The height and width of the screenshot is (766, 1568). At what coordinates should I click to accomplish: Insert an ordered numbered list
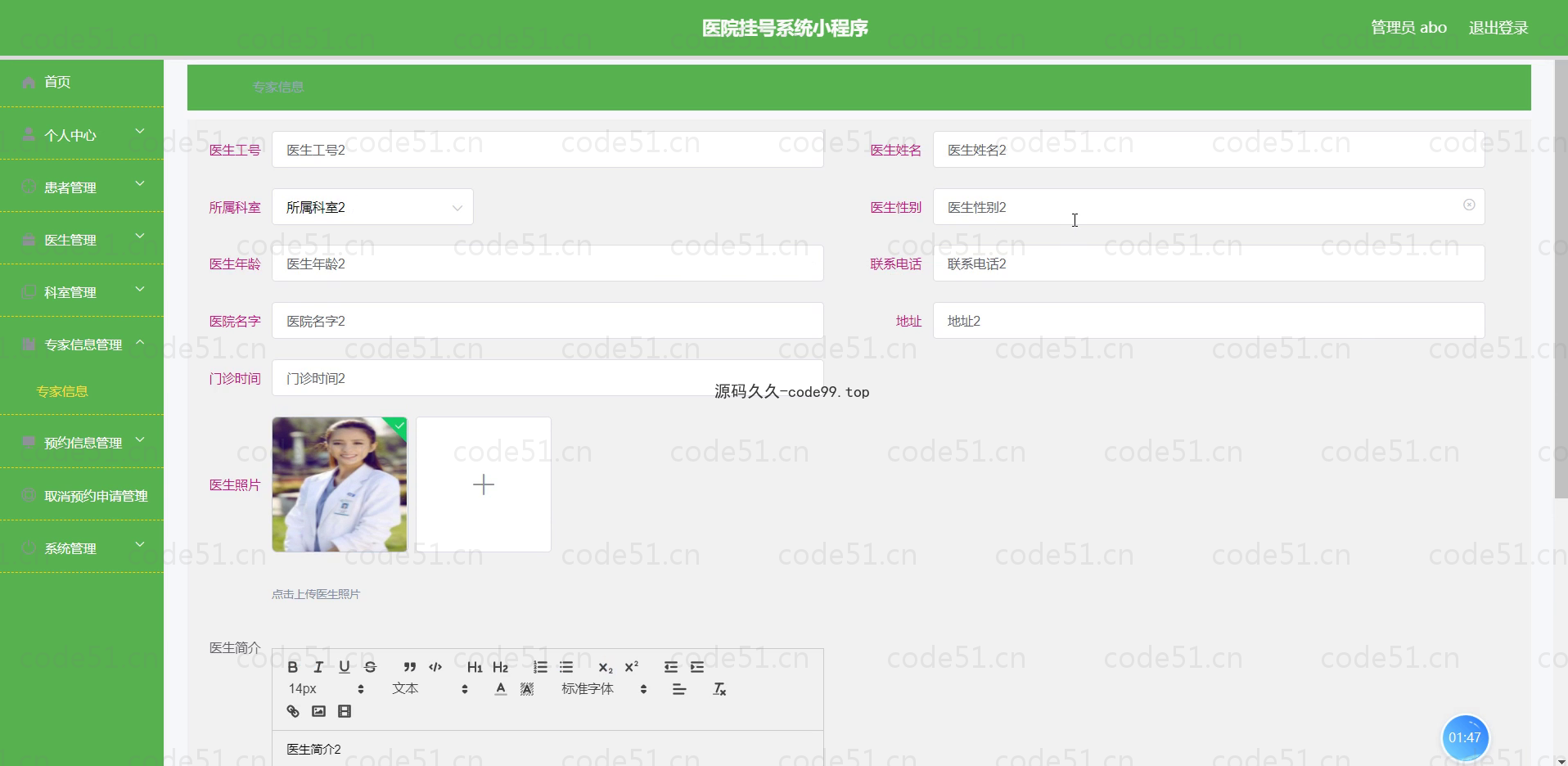(540, 667)
